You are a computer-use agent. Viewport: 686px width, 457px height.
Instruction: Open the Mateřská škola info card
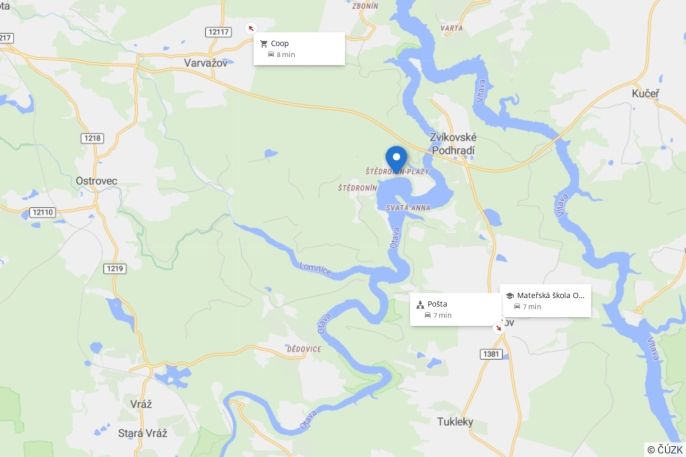pyautogui.click(x=546, y=300)
